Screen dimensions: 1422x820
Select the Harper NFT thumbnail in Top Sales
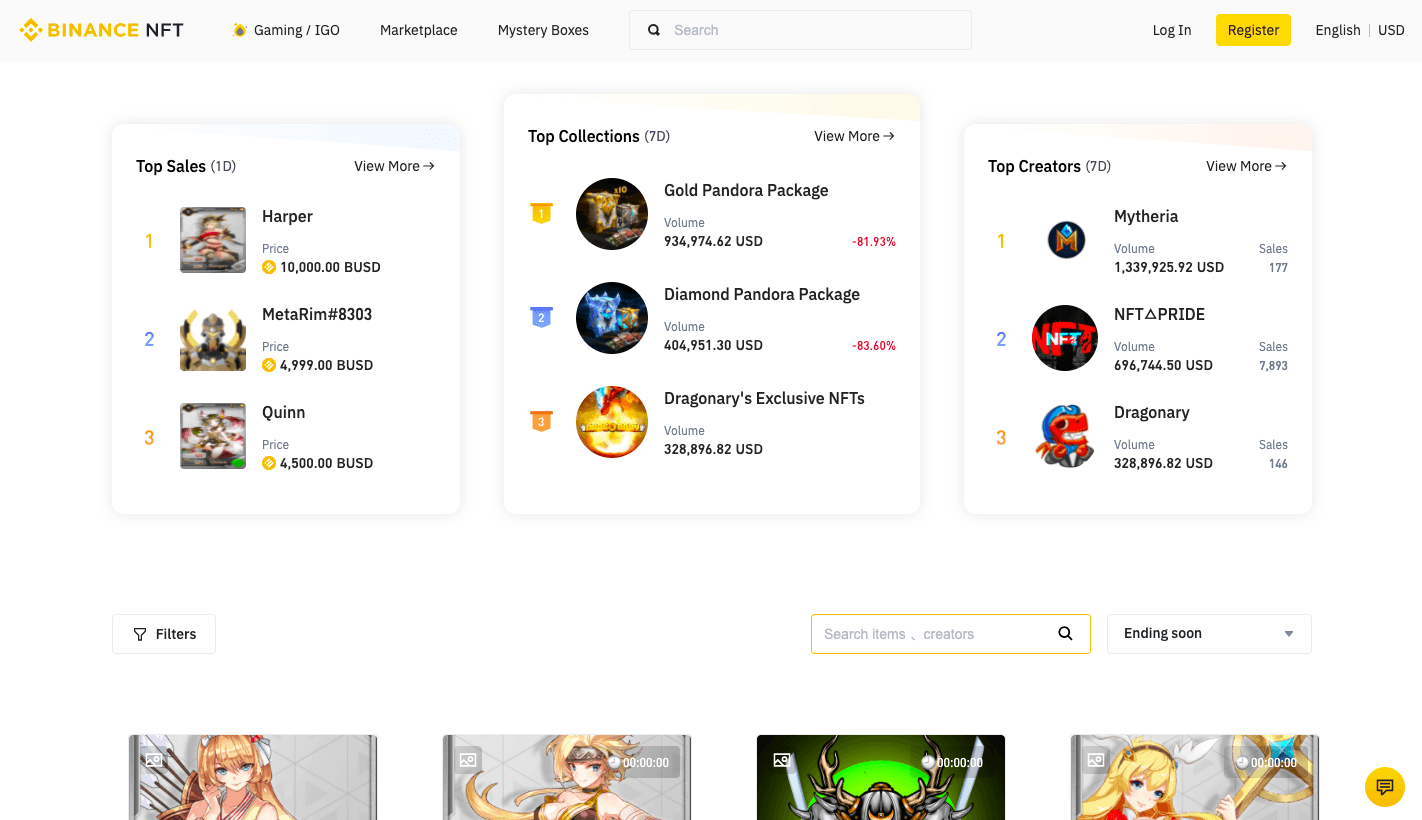pyautogui.click(x=213, y=240)
